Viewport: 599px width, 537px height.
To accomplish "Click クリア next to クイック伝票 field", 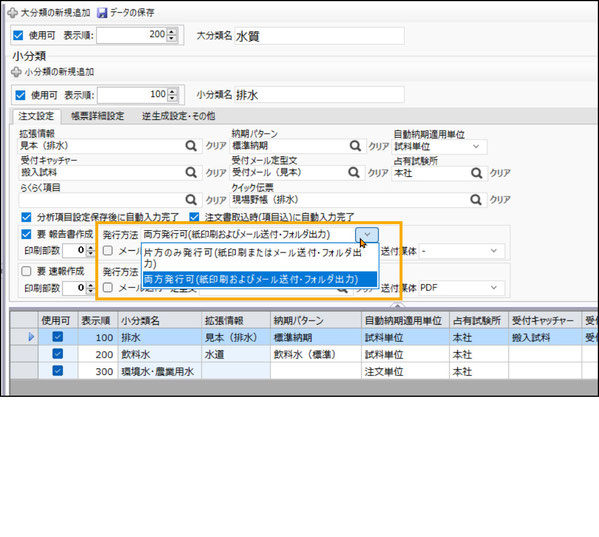I will click(x=500, y=199).
